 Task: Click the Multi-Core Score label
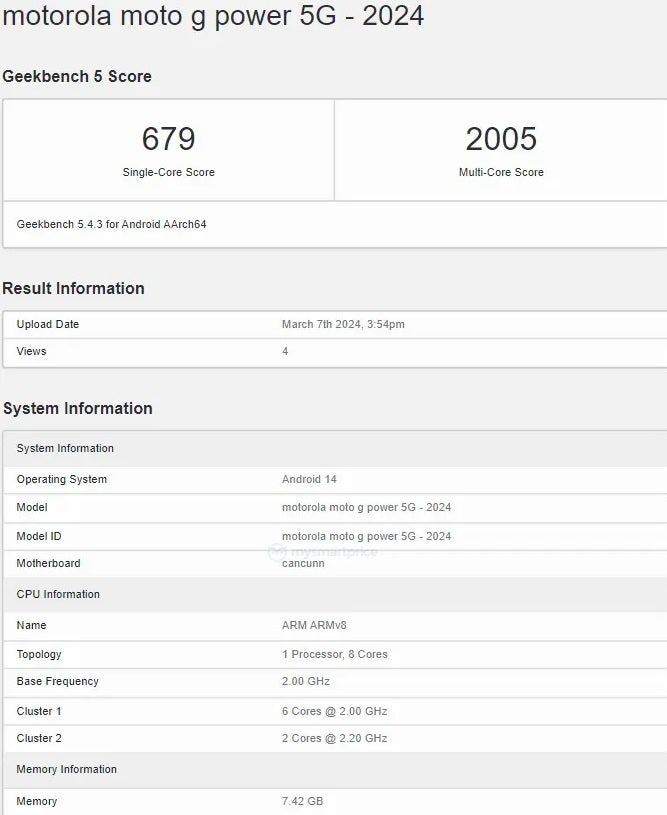coord(501,172)
